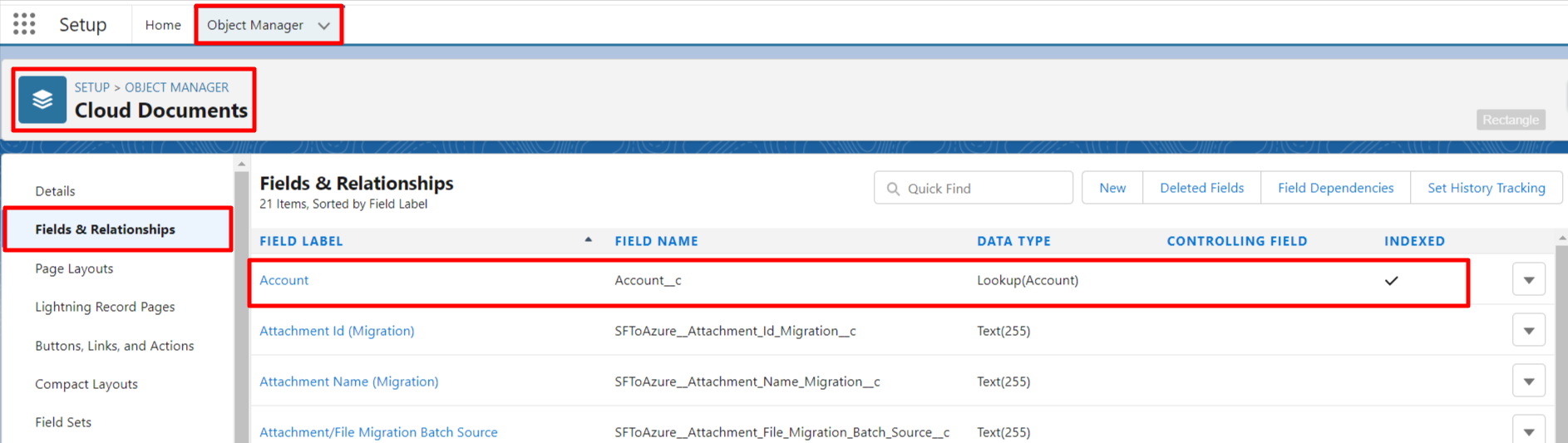Click the SETUP breadcrumb link

pyautogui.click(x=92, y=87)
